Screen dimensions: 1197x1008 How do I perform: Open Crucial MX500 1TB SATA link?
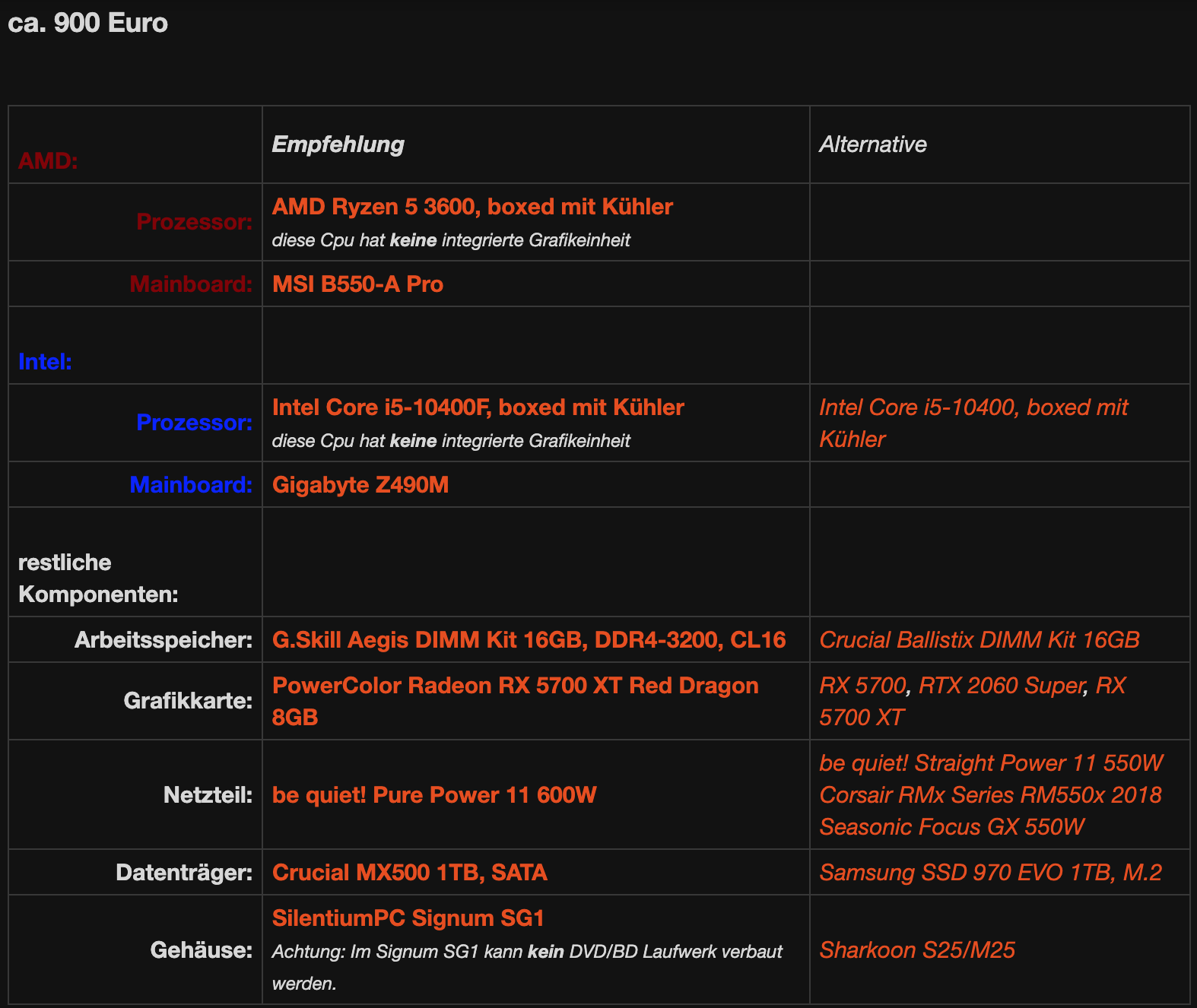pos(409,873)
